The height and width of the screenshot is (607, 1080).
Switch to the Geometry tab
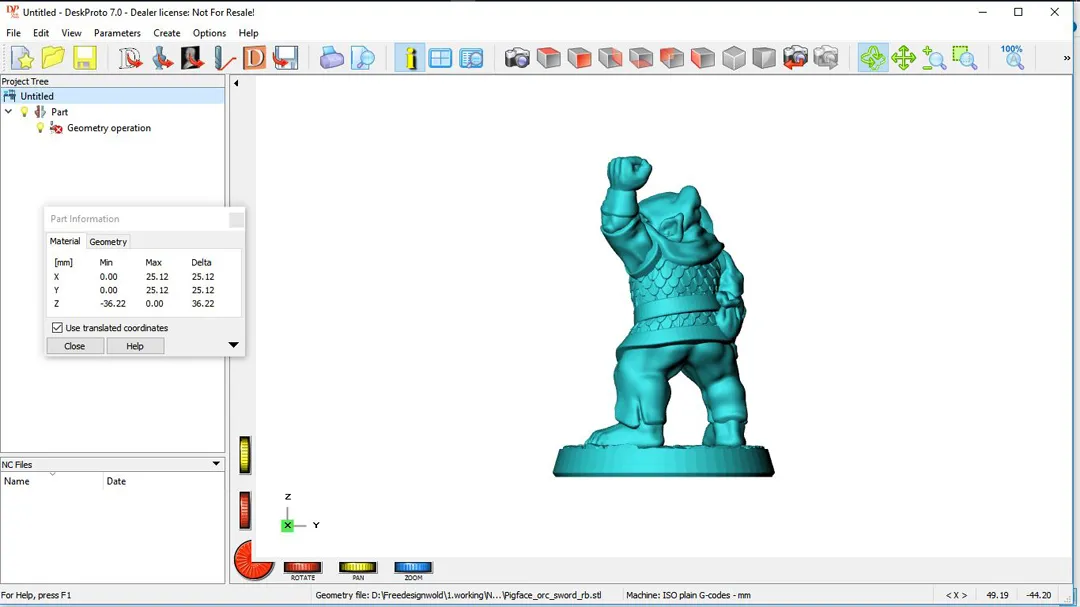coord(108,242)
